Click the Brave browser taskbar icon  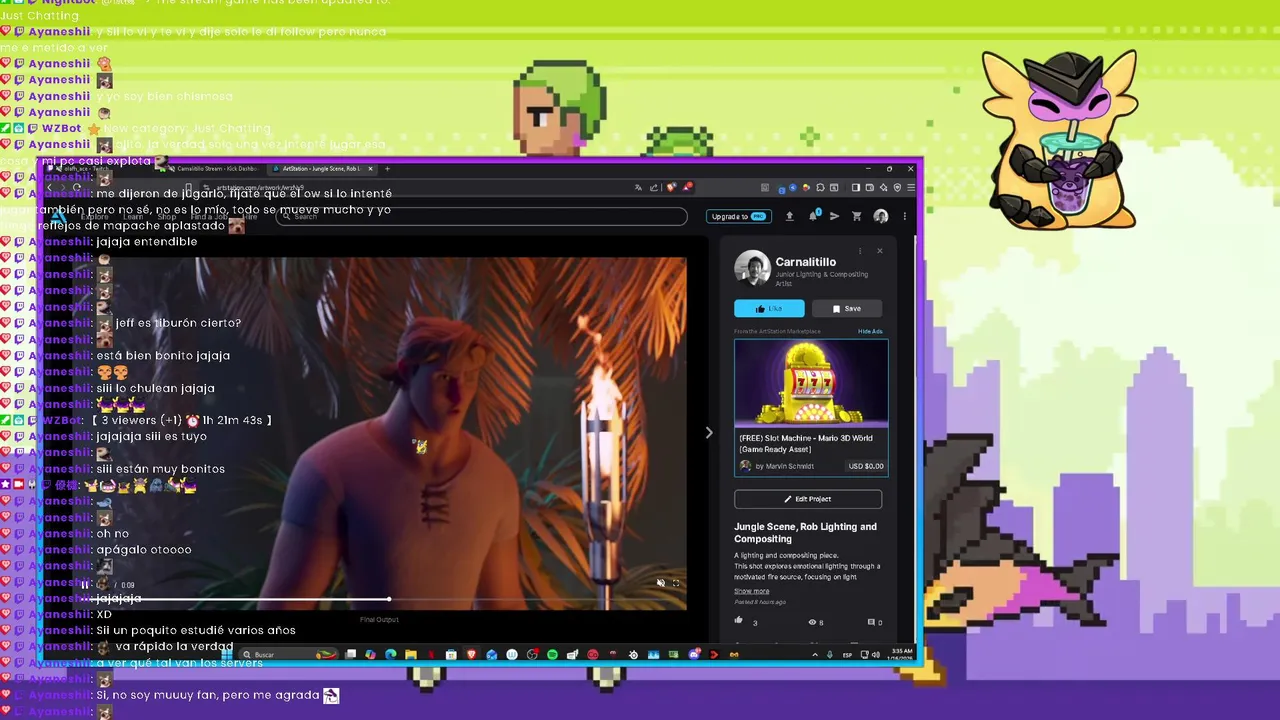(472, 654)
